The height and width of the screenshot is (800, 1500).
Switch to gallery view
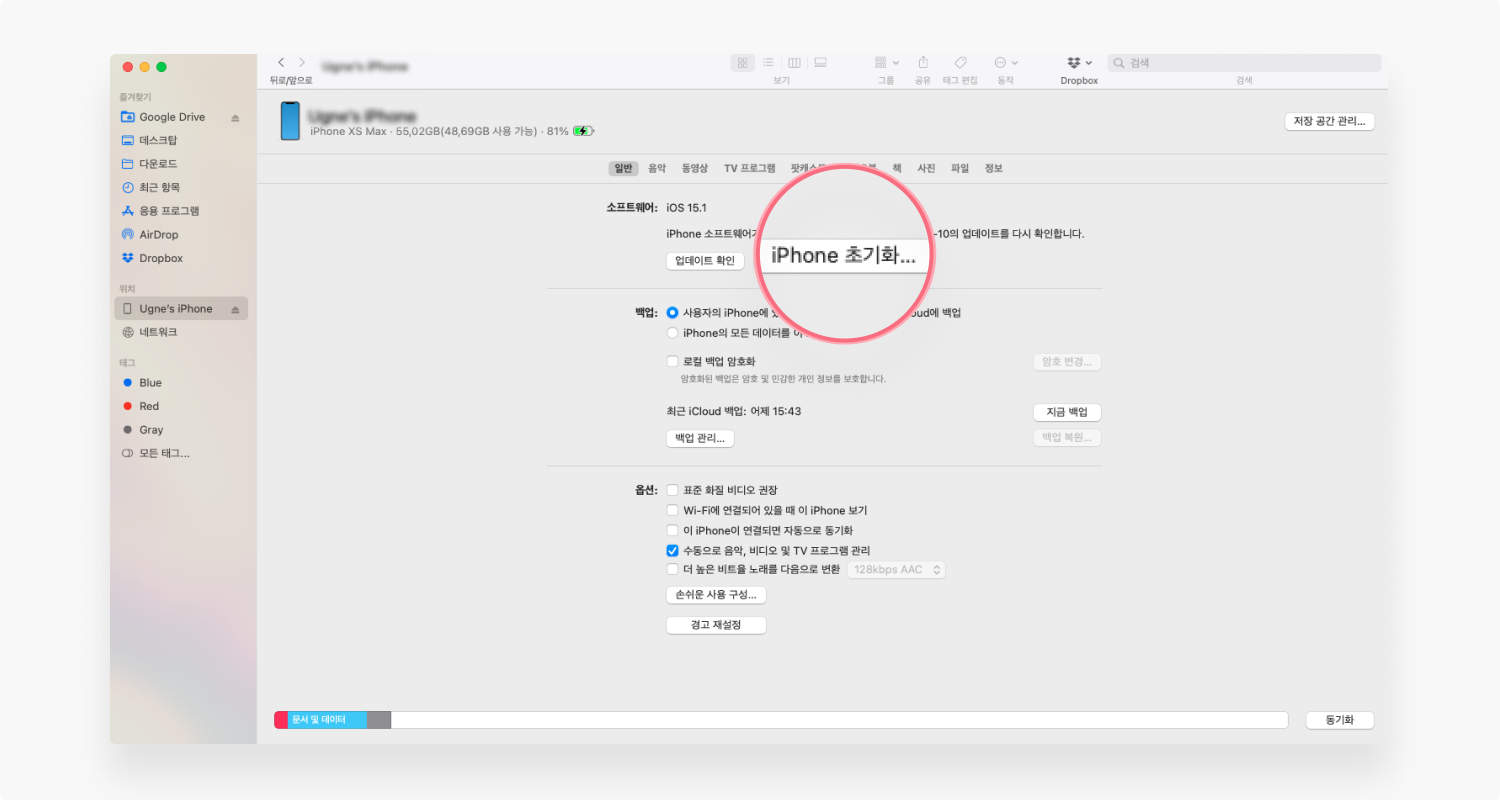(x=820, y=63)
